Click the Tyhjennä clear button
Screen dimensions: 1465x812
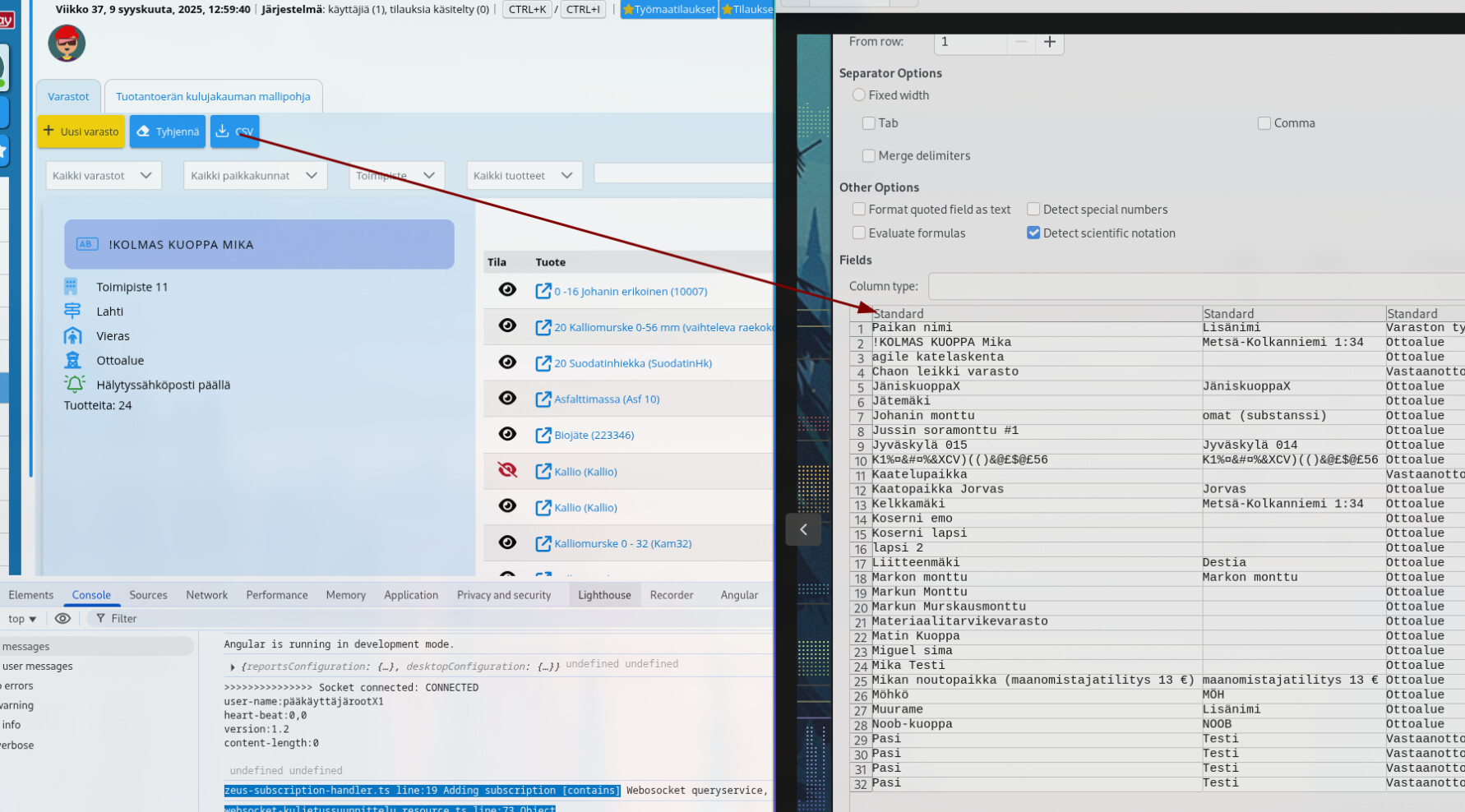pyautogui.click(x=168, y=131)
